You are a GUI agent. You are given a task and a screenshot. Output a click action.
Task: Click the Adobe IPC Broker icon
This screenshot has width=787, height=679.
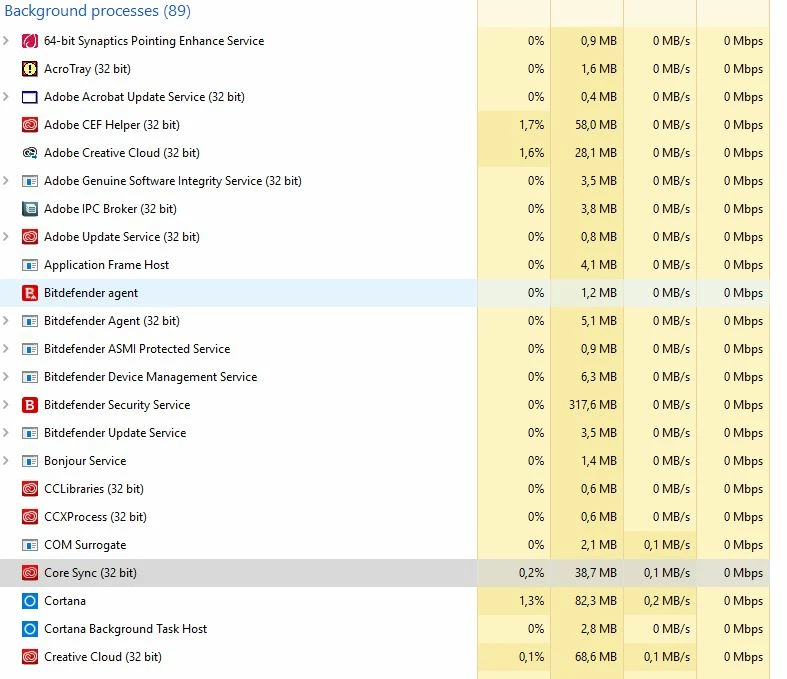(x=30, y=209)
